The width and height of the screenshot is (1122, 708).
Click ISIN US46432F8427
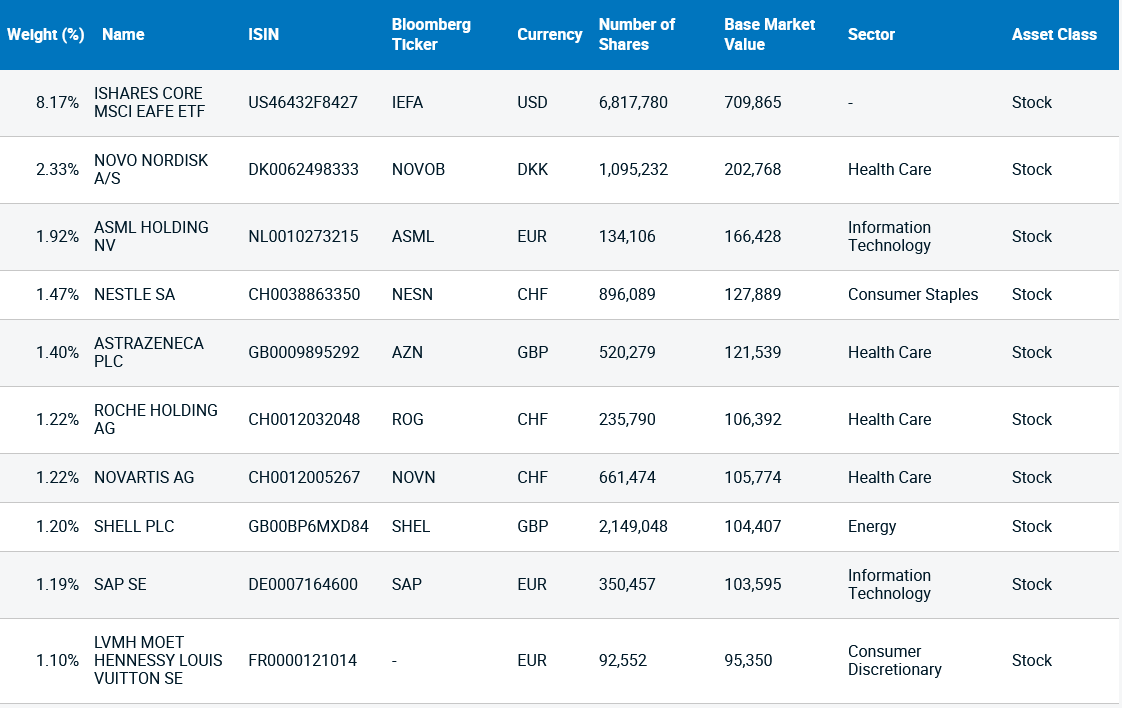click(x=303, y=102)
